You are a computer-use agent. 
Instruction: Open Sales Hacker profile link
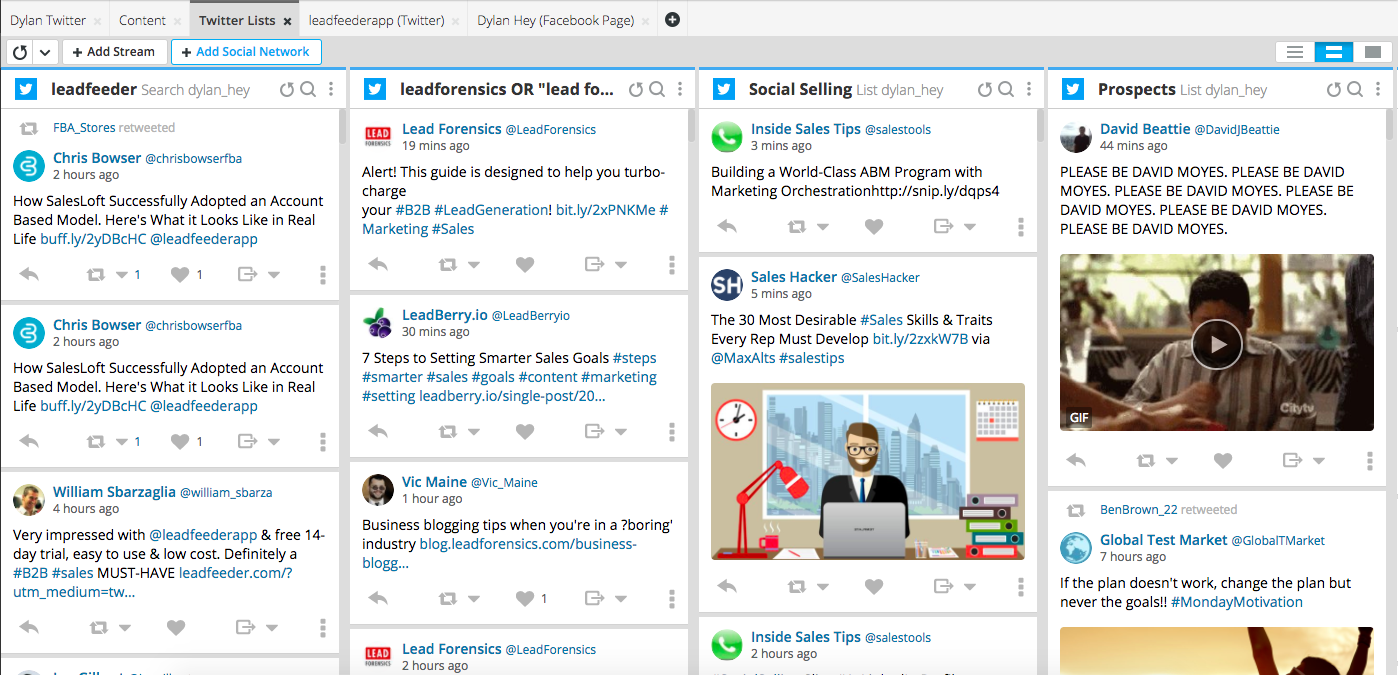793,277
